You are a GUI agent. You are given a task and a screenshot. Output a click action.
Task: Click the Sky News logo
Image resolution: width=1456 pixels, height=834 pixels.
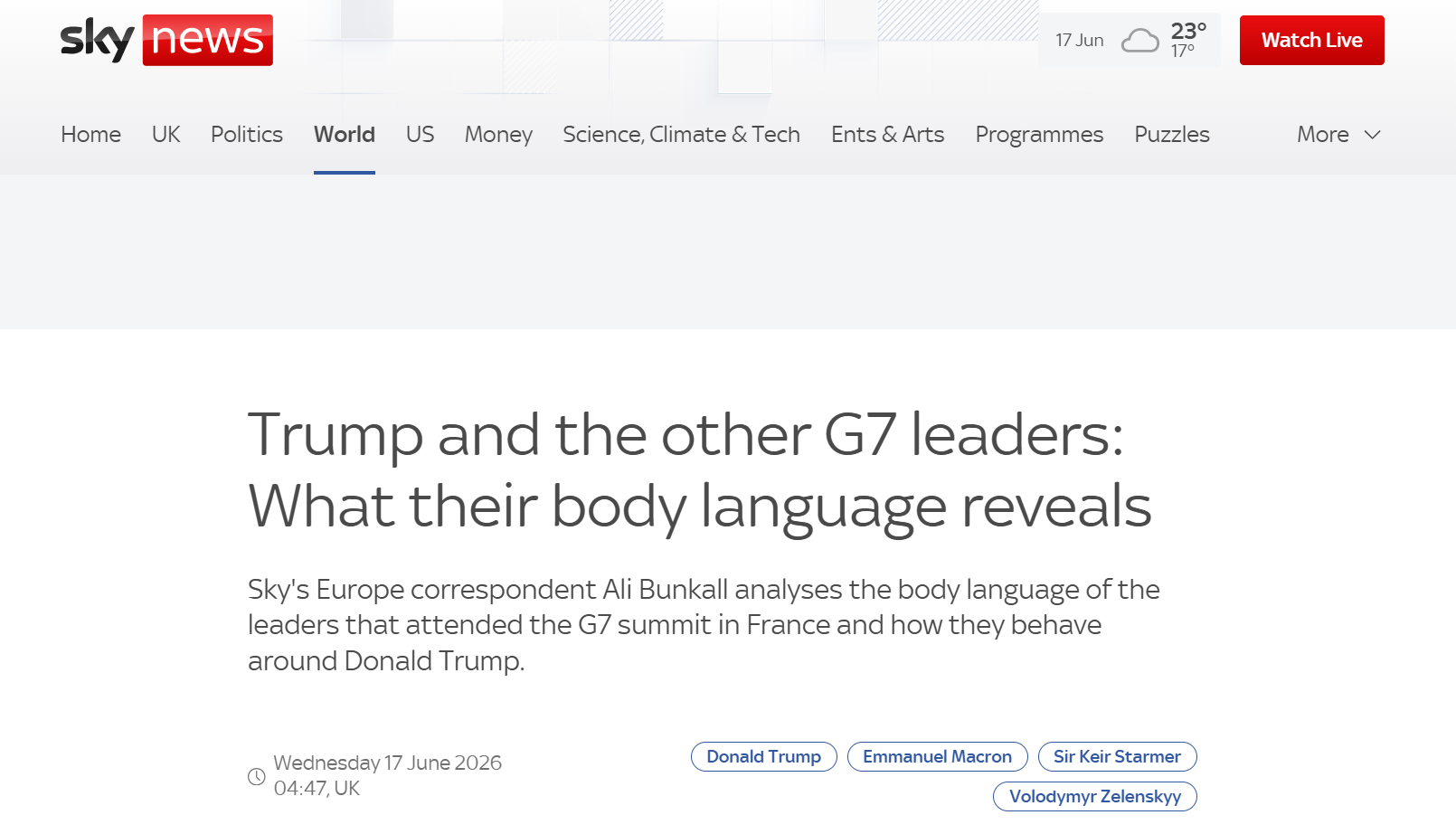(x=166, y=40)
